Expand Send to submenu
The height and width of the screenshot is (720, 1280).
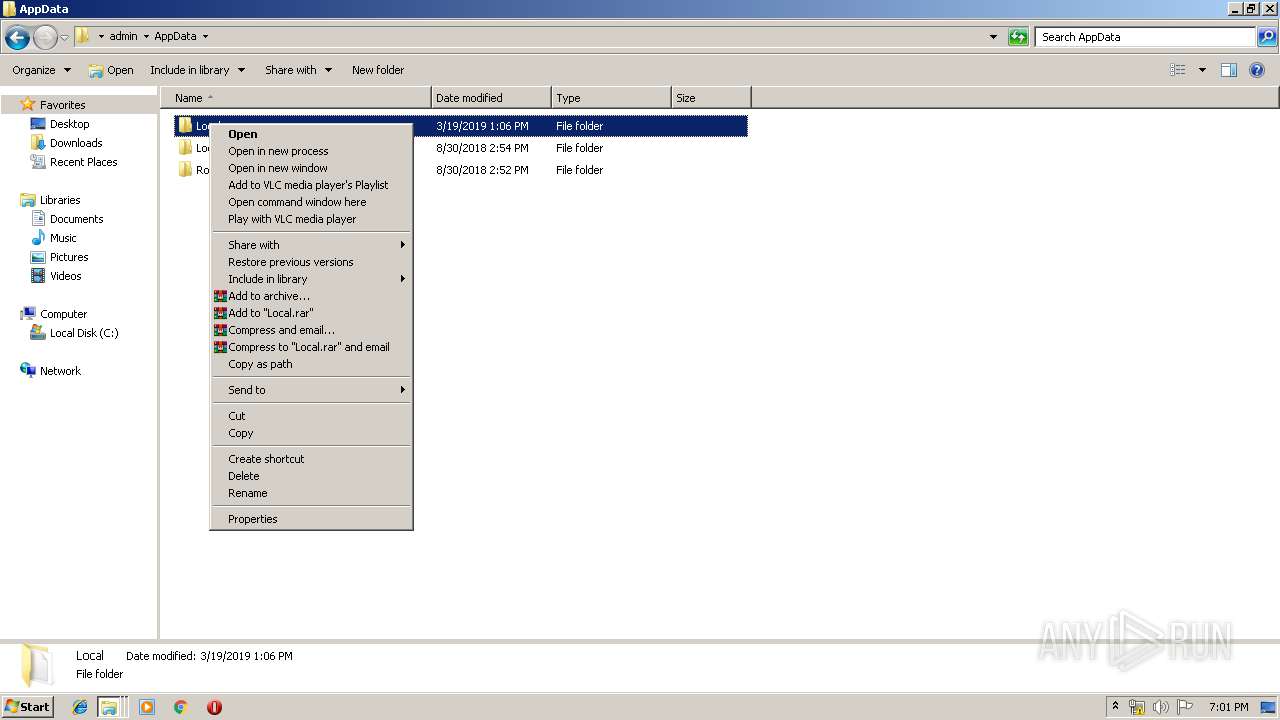(x=311, y=390)
